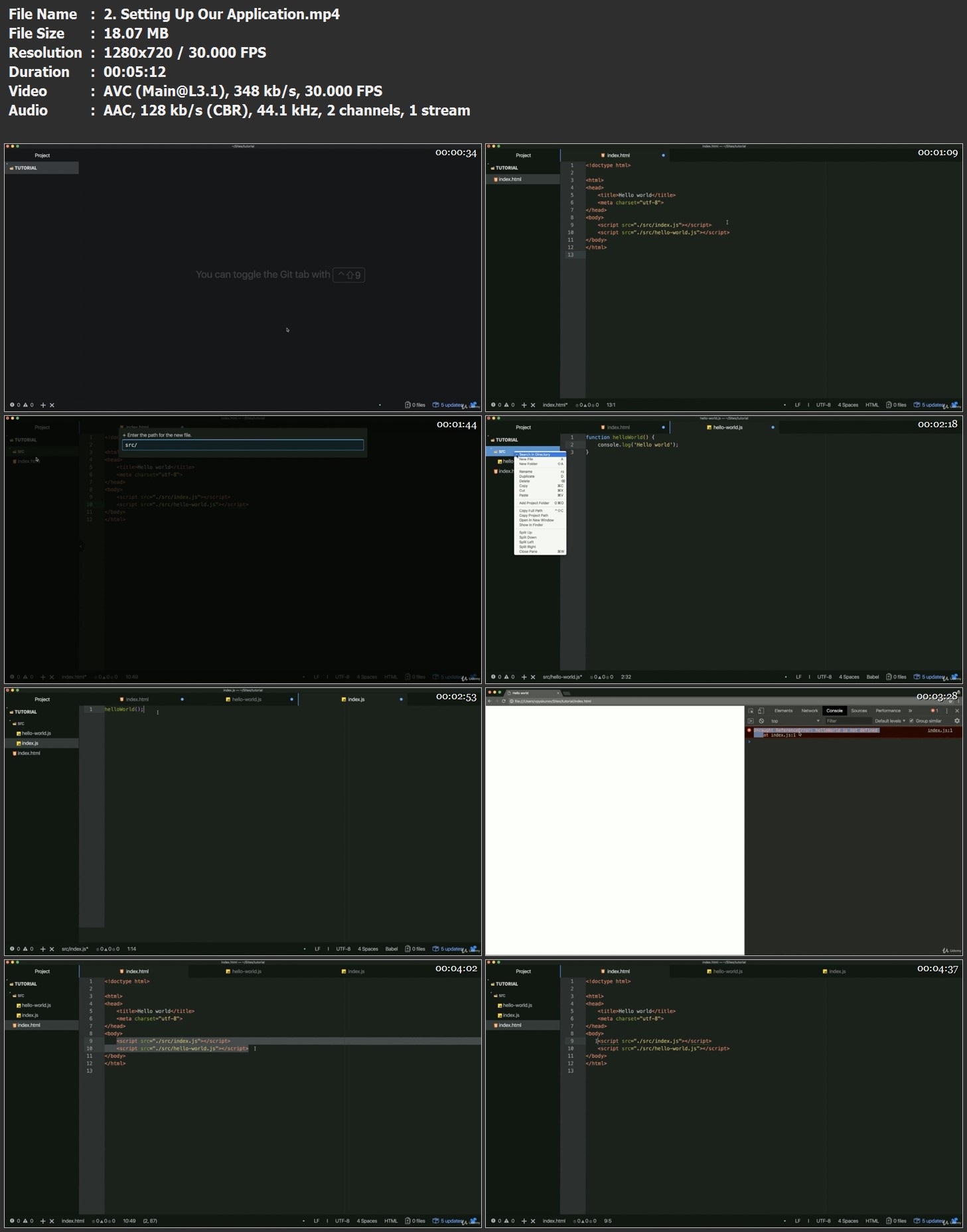Click the helloWorld(); code line in the 02:53 frame
Screen dimensions: 967x1232
[124, 709]
